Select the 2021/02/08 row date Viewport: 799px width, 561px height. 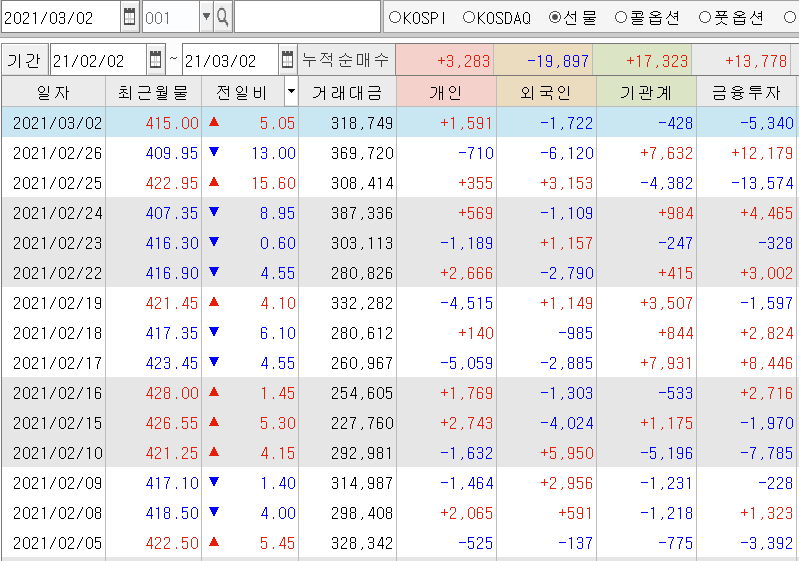tap(58, 513)
